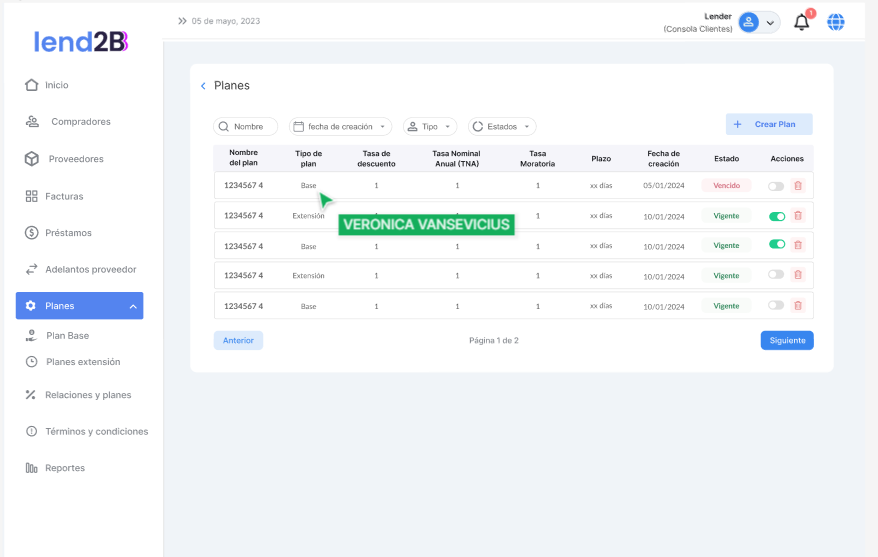Open the Estados filter dropdown
Image resolution: width=878 pixels, height=557 pixels.
[502, 127]
